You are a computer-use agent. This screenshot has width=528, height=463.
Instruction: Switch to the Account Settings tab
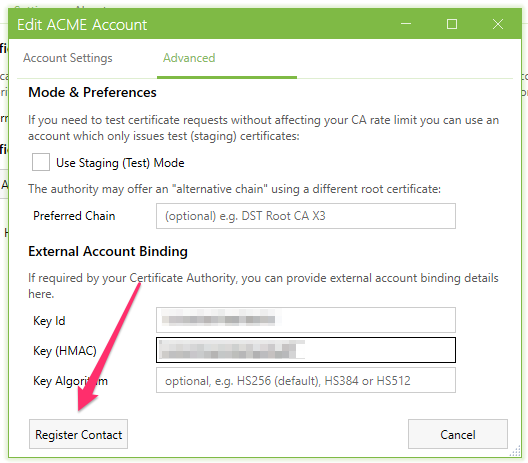click(68, 58)
